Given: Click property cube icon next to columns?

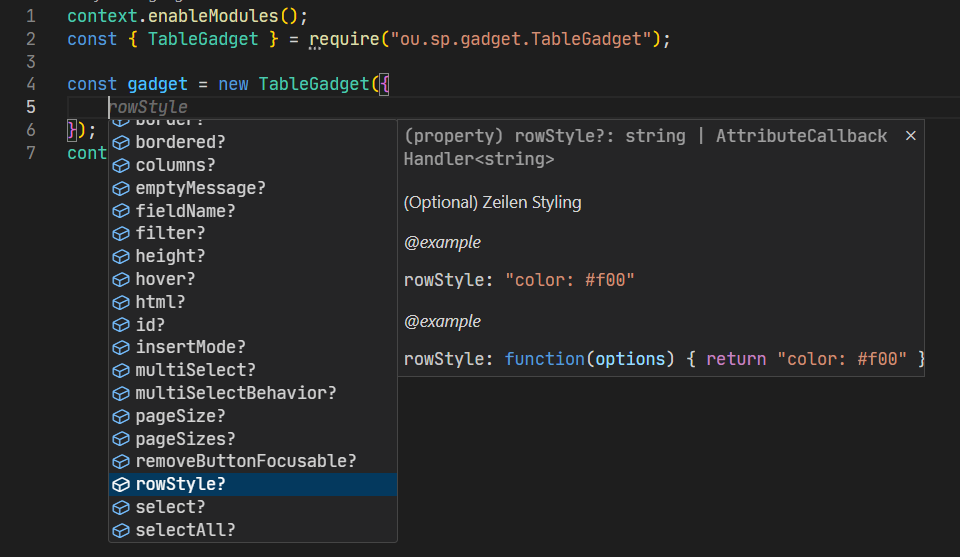Looking at the screenshot, I should coord(121,165).
